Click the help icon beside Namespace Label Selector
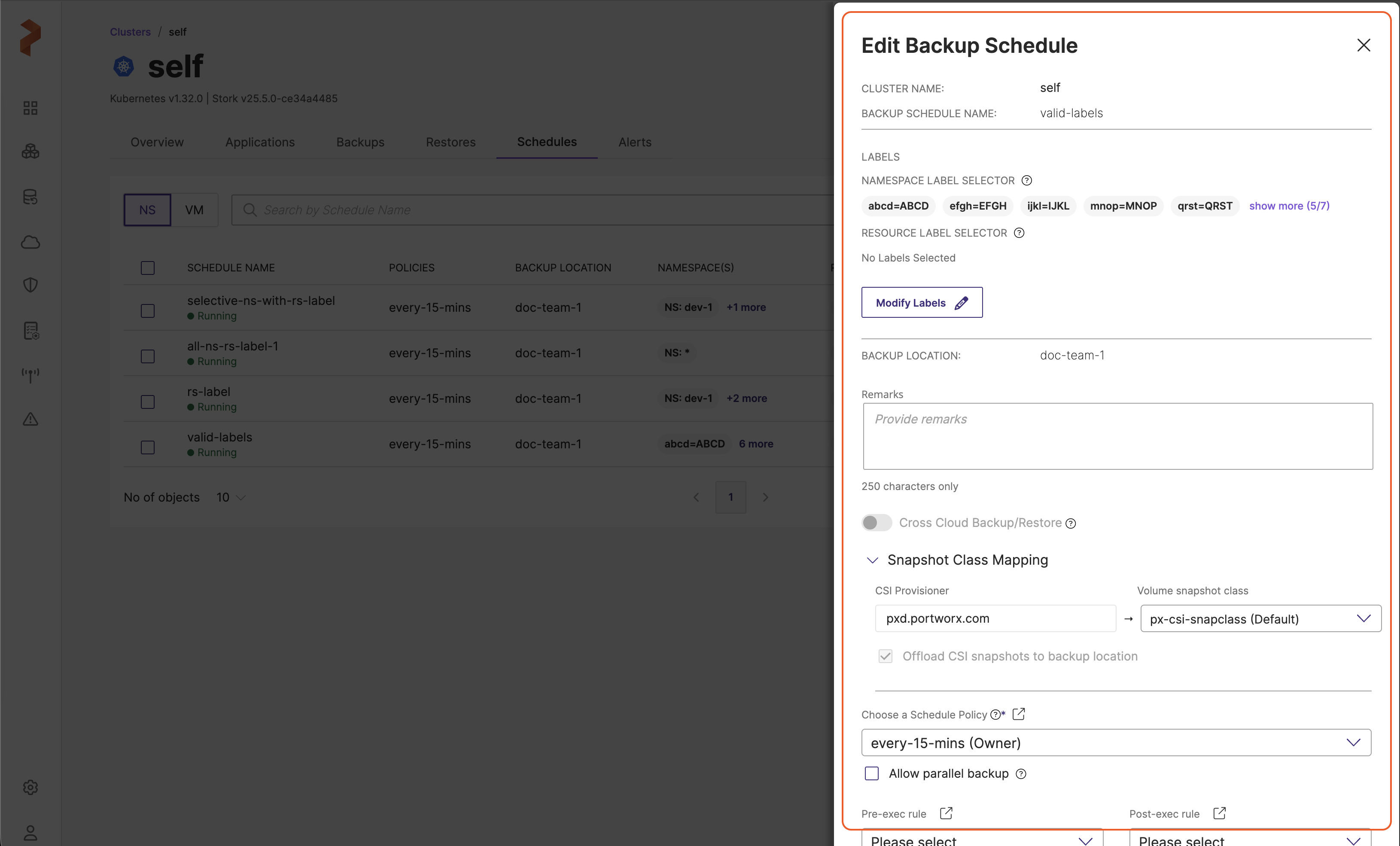 pyautogui.click(x=1026, y=181)
